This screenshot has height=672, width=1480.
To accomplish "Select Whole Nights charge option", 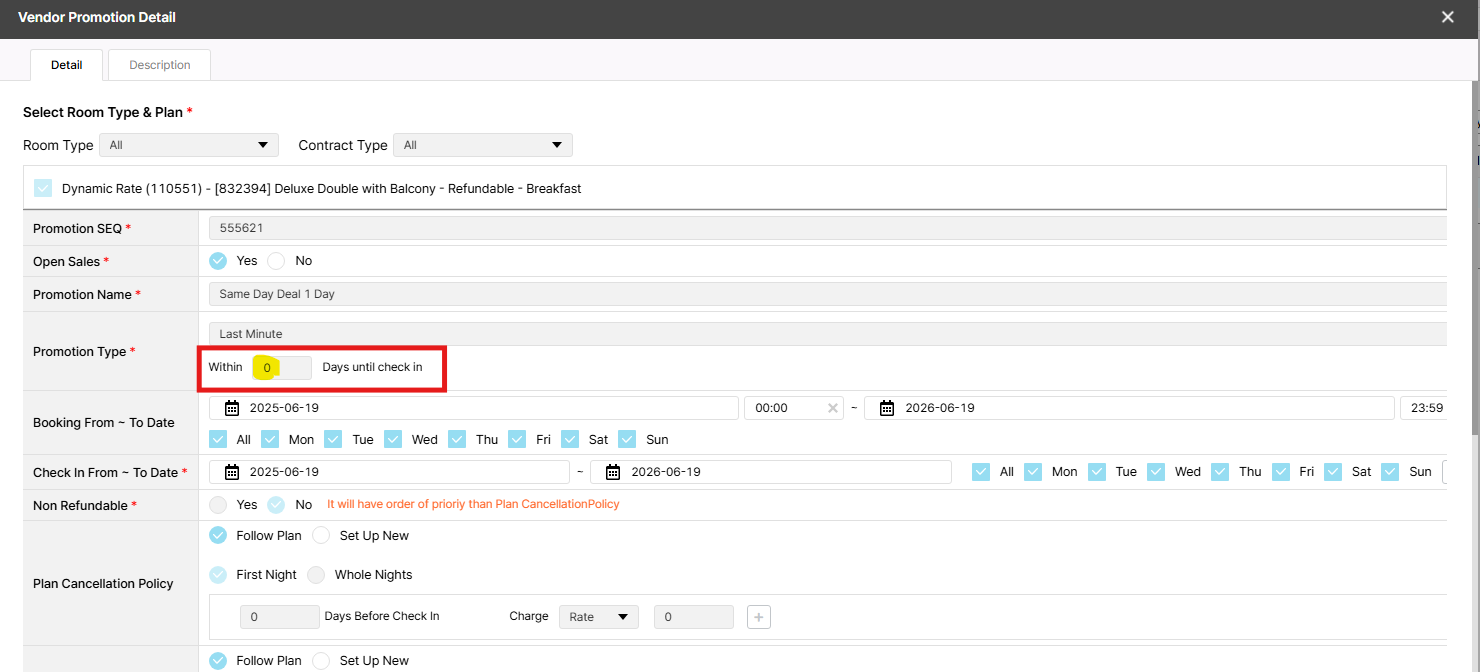I will pos(316,575).
